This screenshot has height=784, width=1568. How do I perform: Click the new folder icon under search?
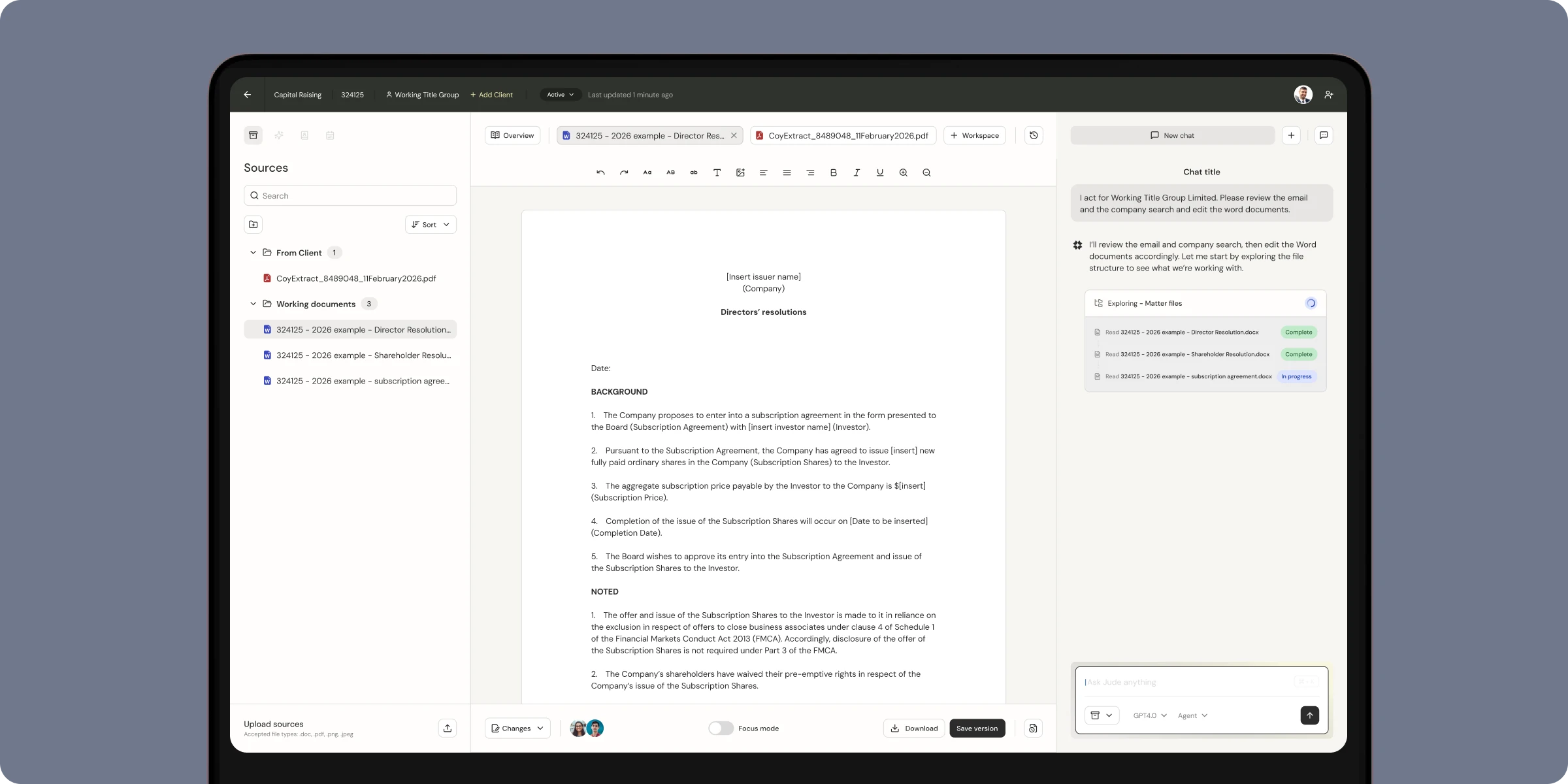(x=253, y=224)
